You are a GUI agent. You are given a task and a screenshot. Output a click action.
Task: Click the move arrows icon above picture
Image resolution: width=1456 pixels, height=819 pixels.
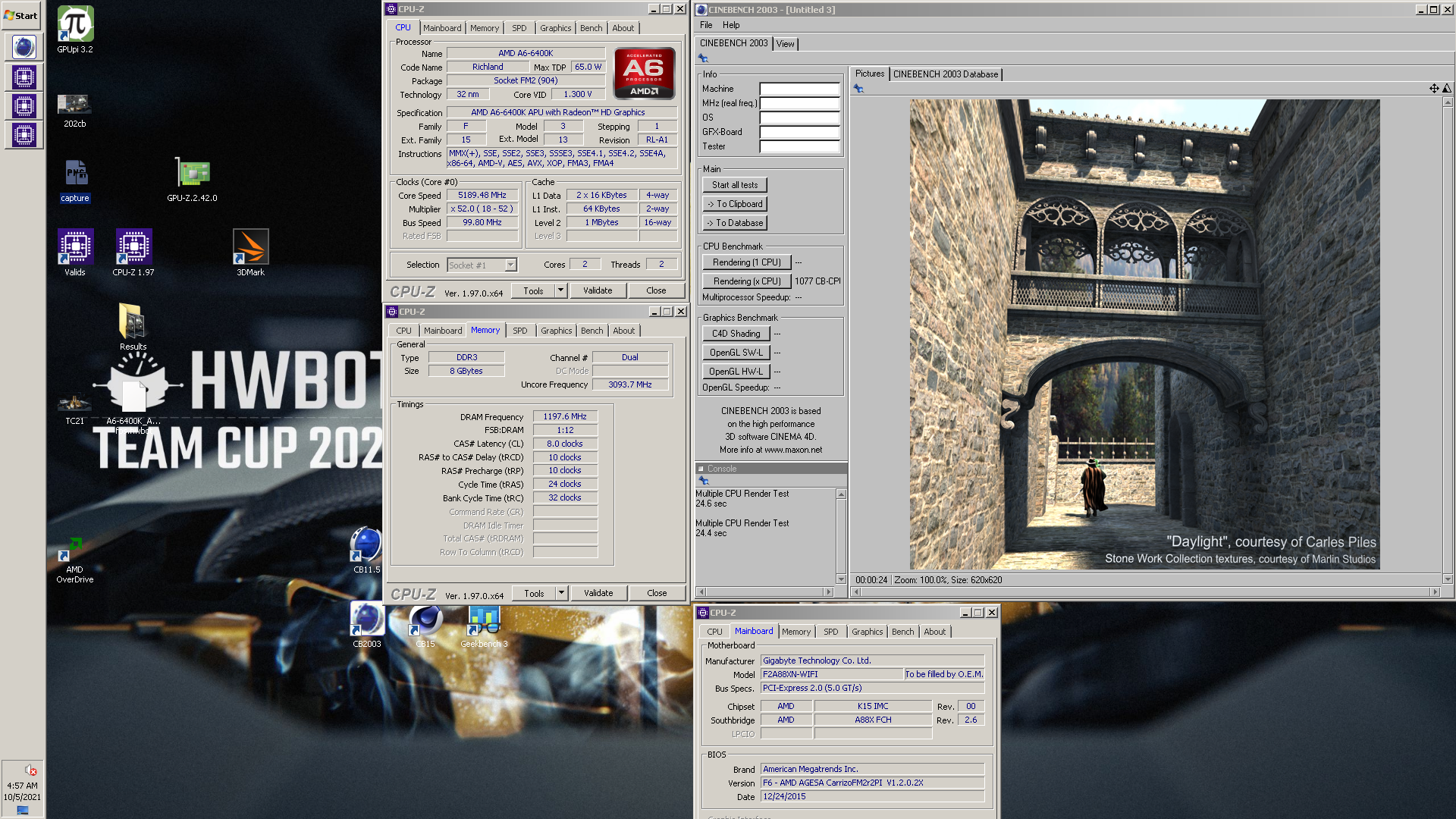[1434, 89]
